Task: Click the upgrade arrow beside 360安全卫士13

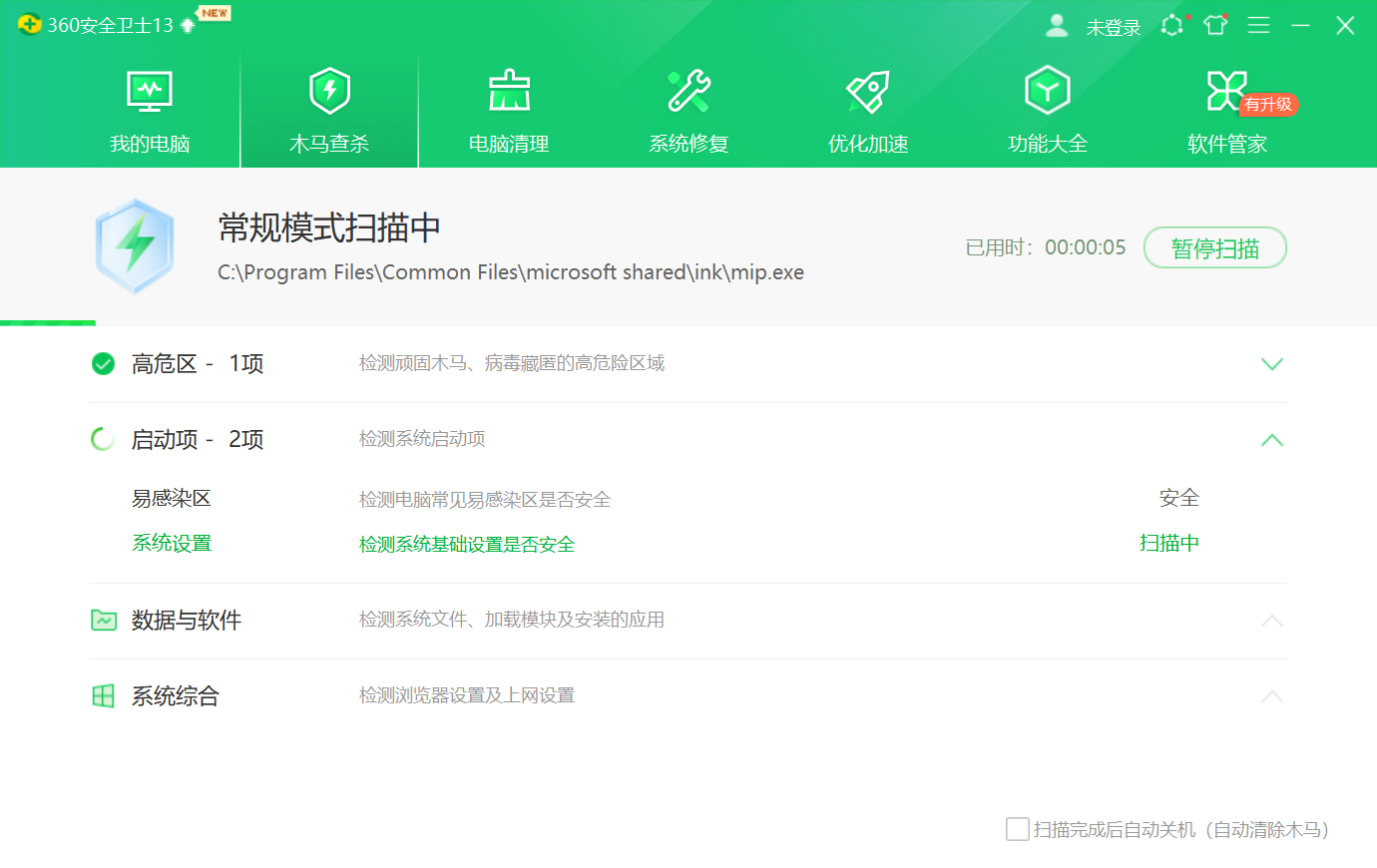Action: click(188, 25)
